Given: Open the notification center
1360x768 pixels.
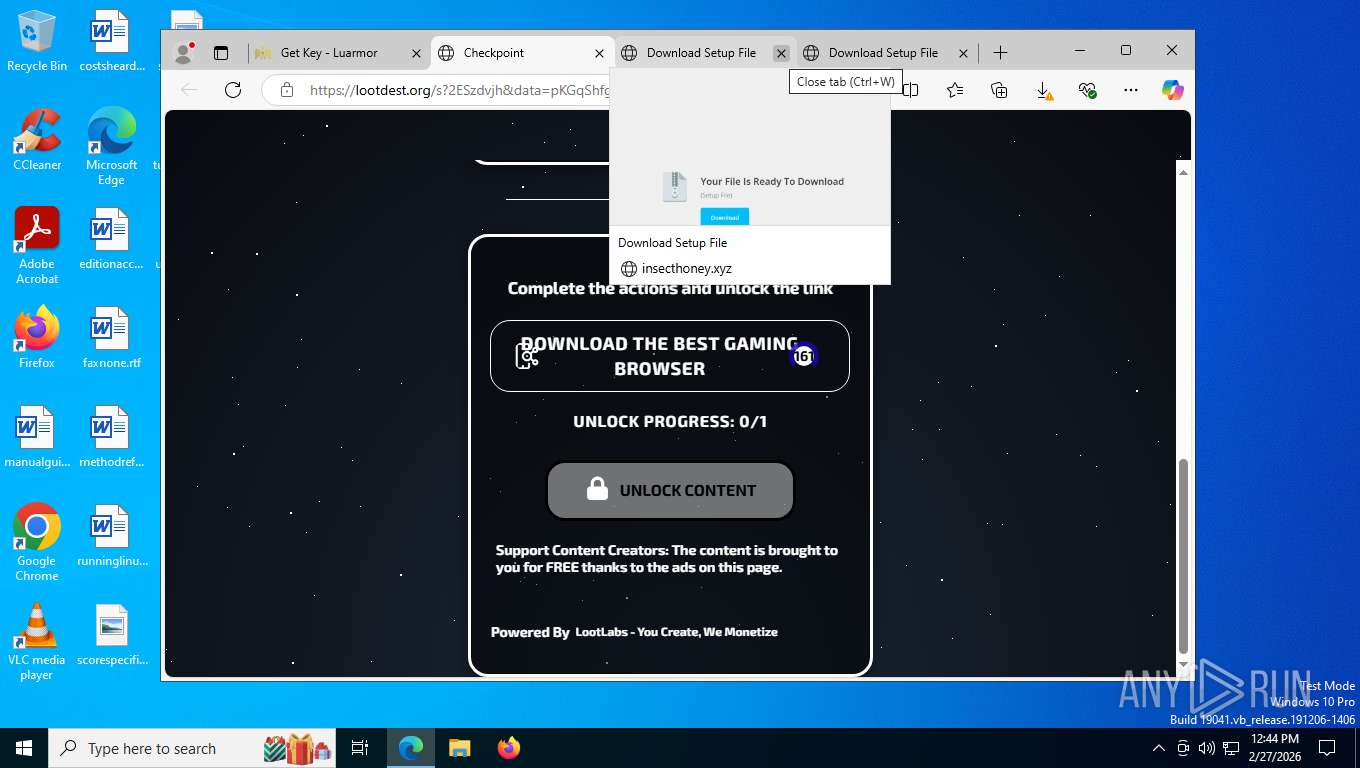Looking at the screenshot, I should [1327, 748].
